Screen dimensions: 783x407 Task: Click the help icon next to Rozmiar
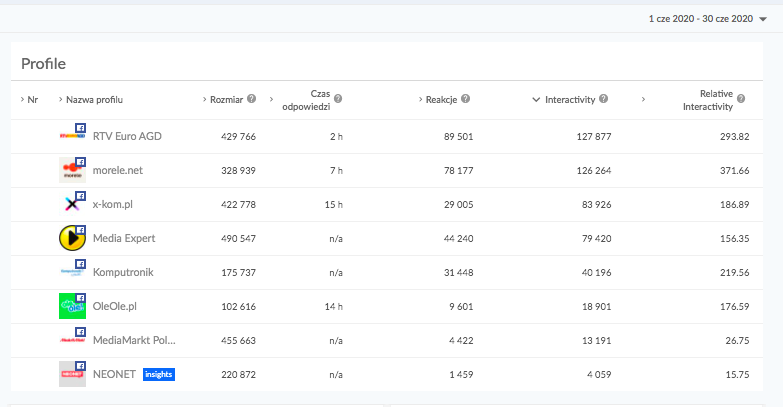click(252, 99)
